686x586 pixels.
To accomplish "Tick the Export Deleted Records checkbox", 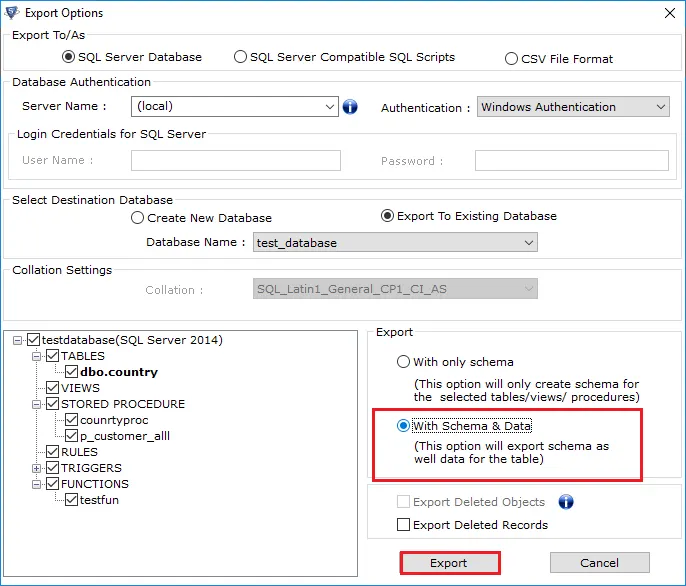I will [403, 524].
